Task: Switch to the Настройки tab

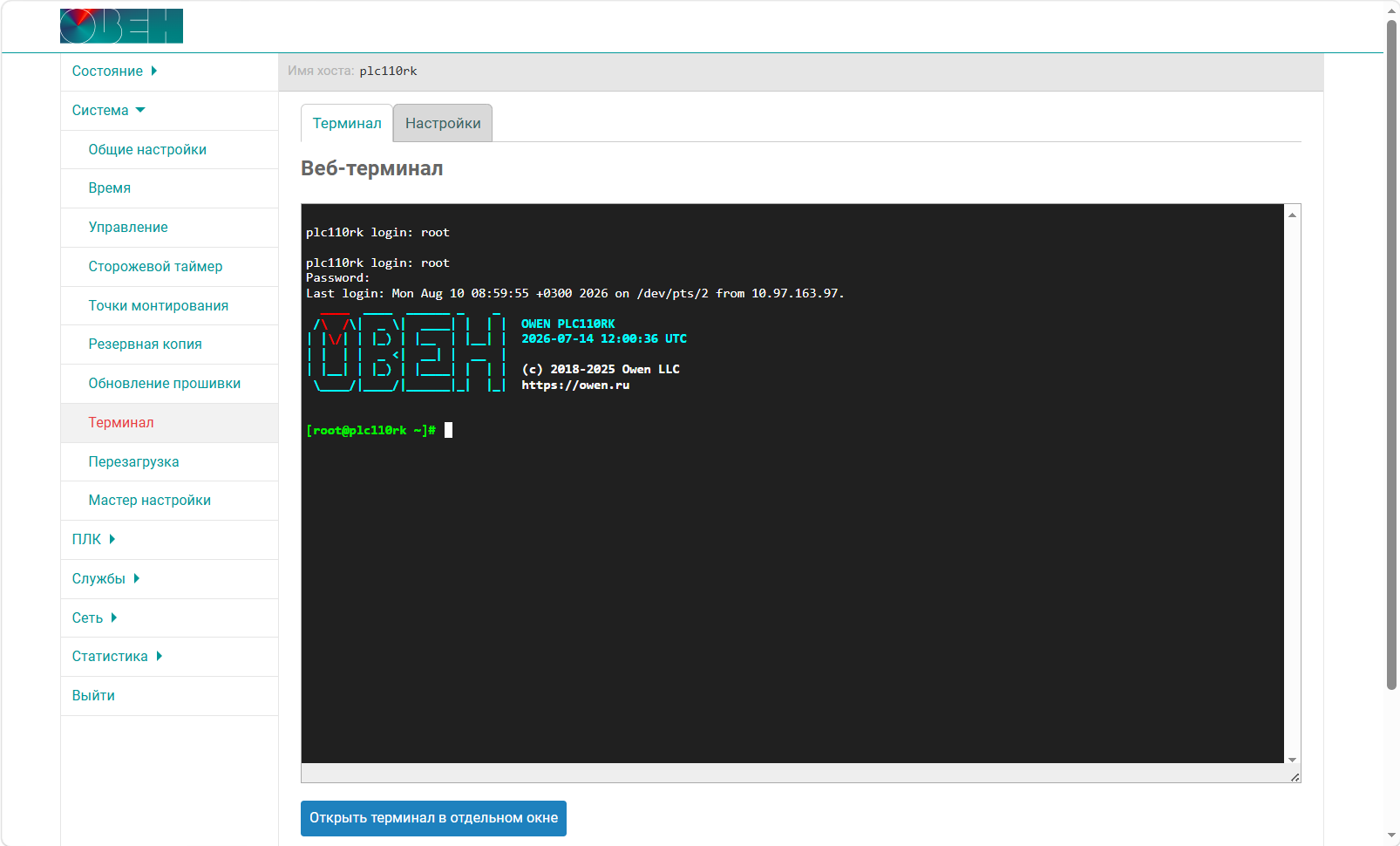Action: [443, 123]
